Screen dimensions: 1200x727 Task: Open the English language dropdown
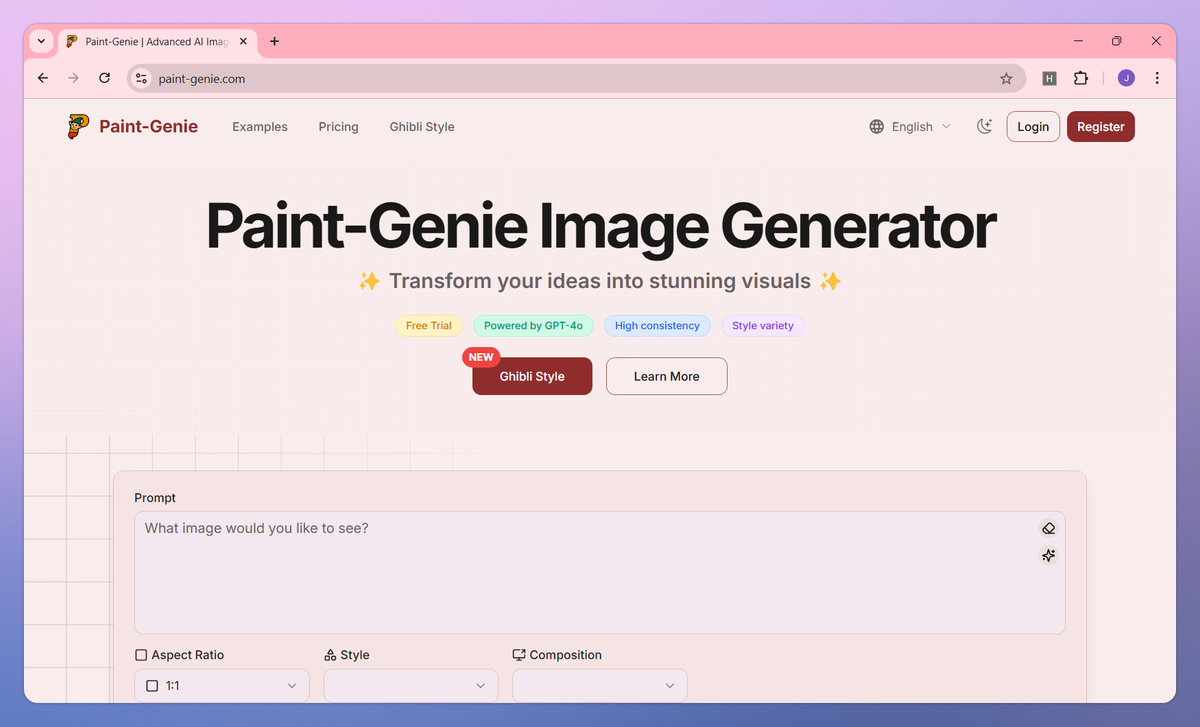click(911, 127)
